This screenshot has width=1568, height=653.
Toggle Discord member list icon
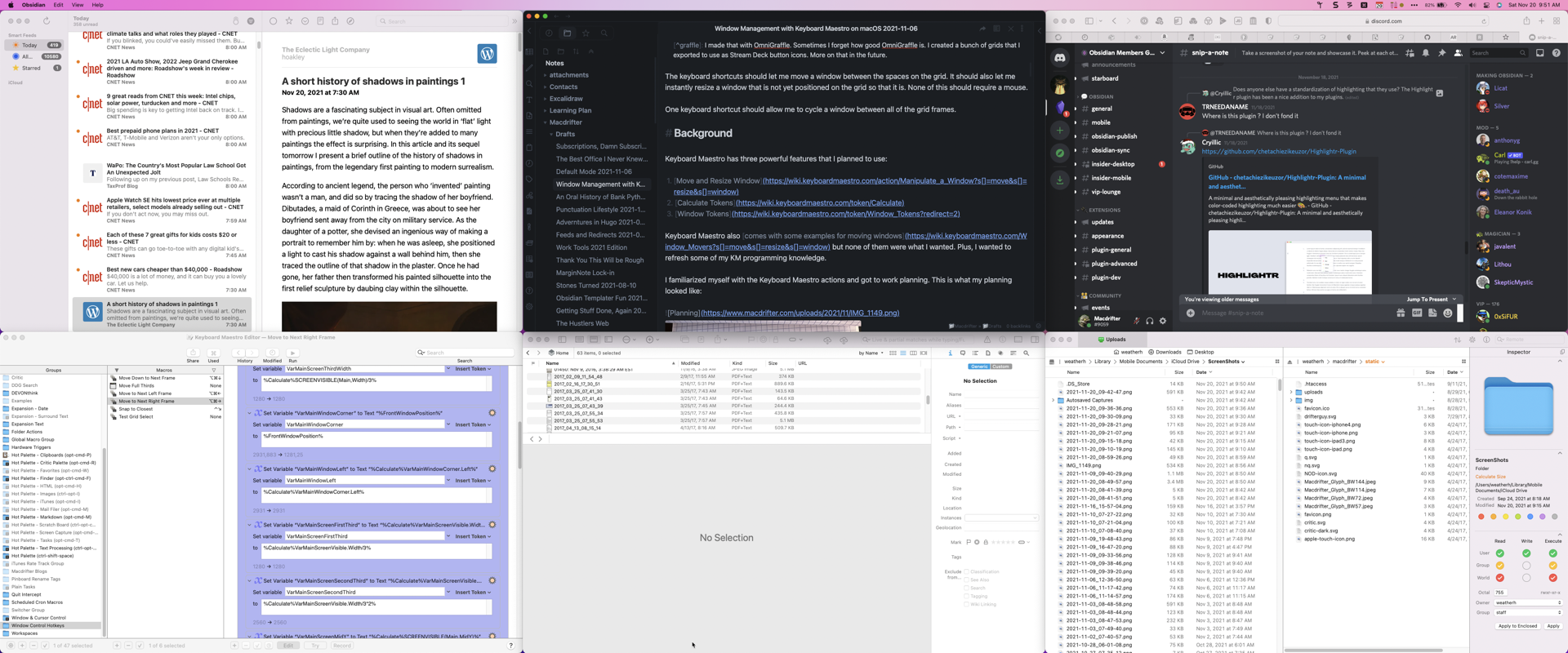tap(1458, 53)
